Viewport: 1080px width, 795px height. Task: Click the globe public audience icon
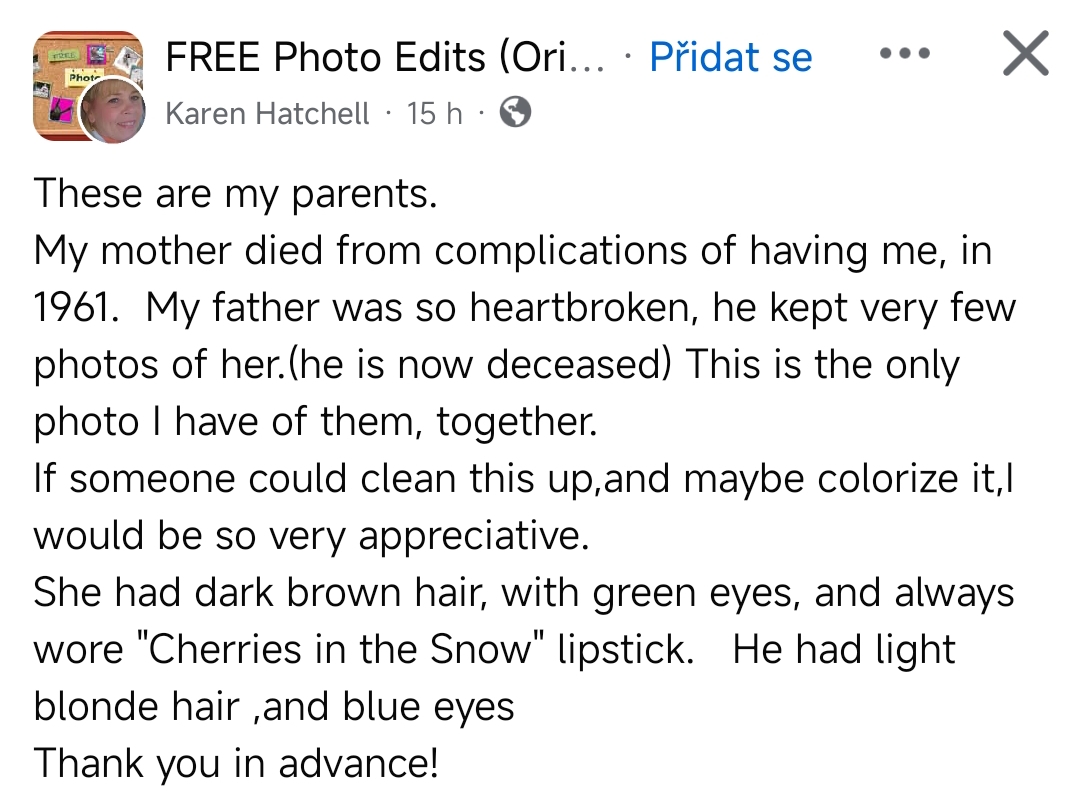pyautogui.click(x=515, y=112)
